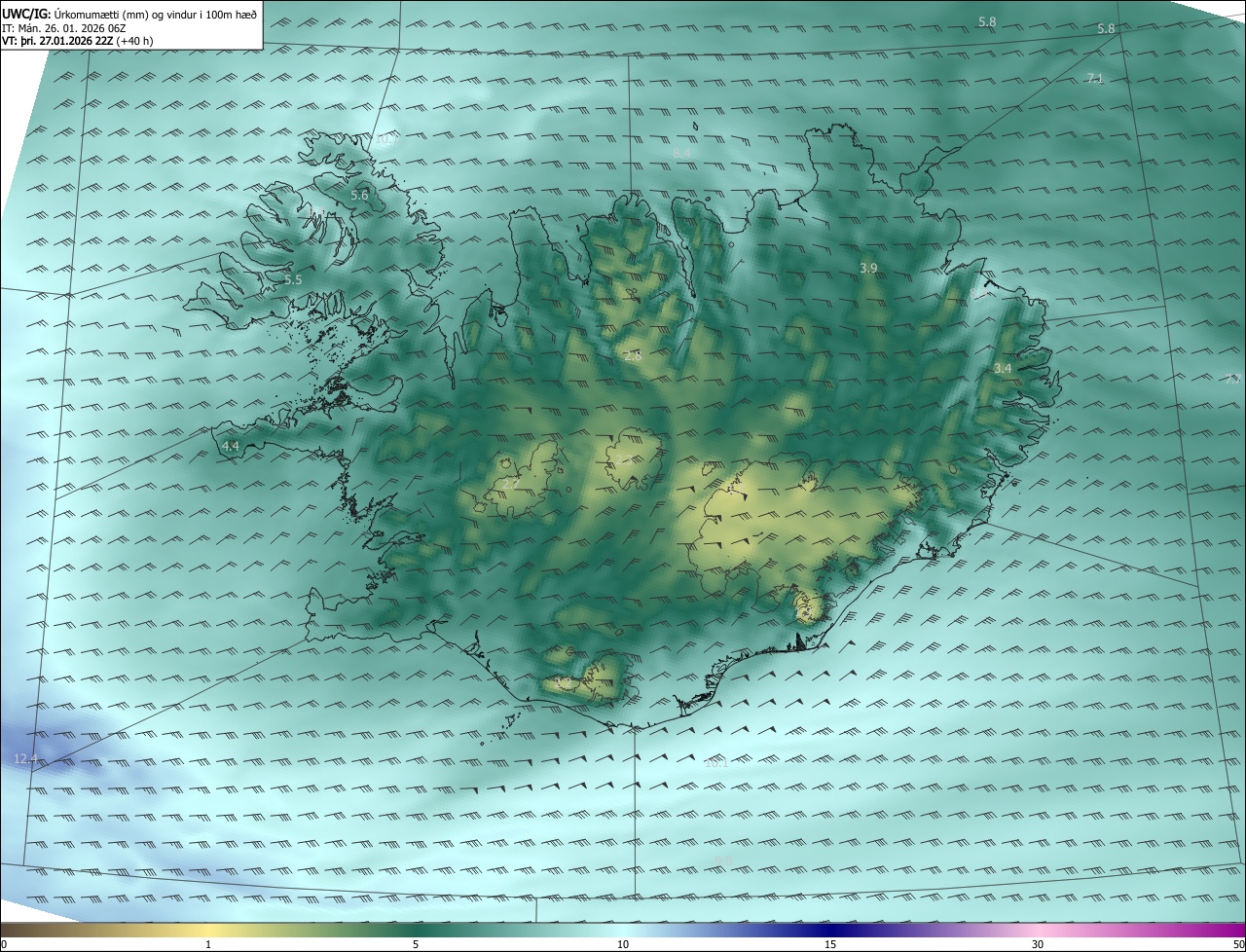
Task: Click the colorbar tick label 1
Action: (x=208, y=944)
